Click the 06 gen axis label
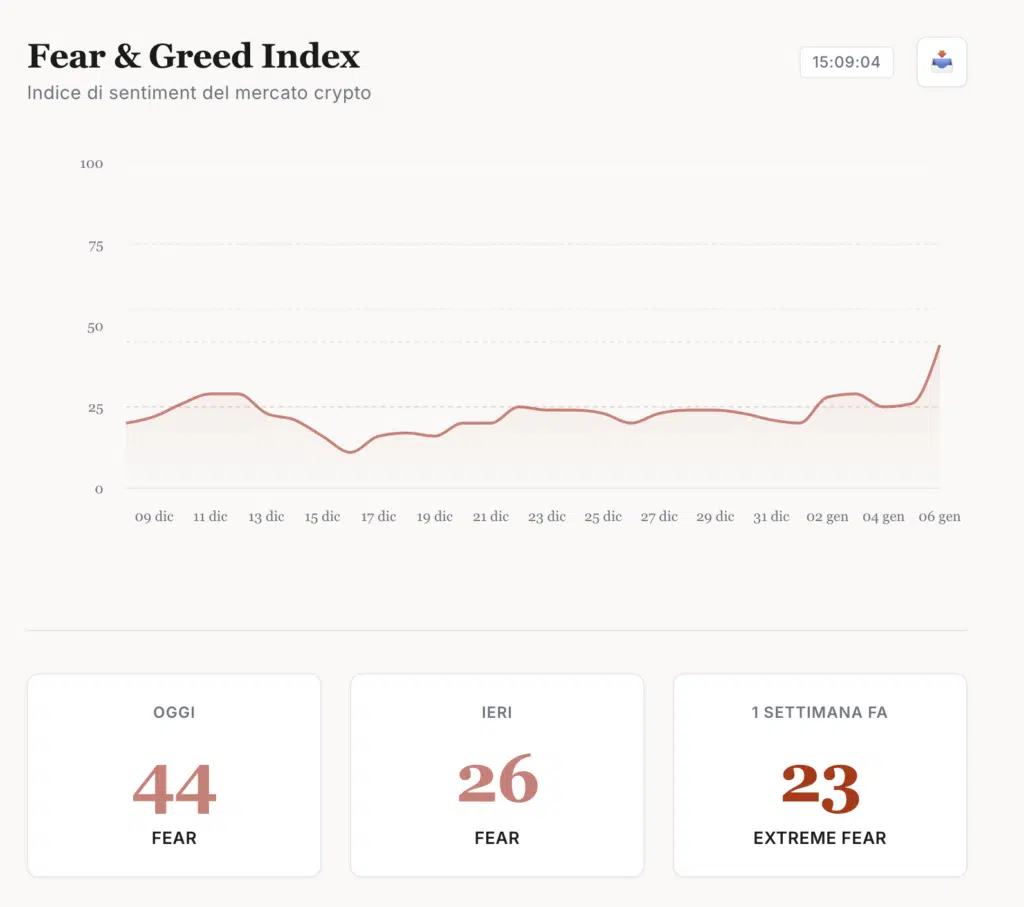Screen dimensions: 1024x907 coord(939,517)
